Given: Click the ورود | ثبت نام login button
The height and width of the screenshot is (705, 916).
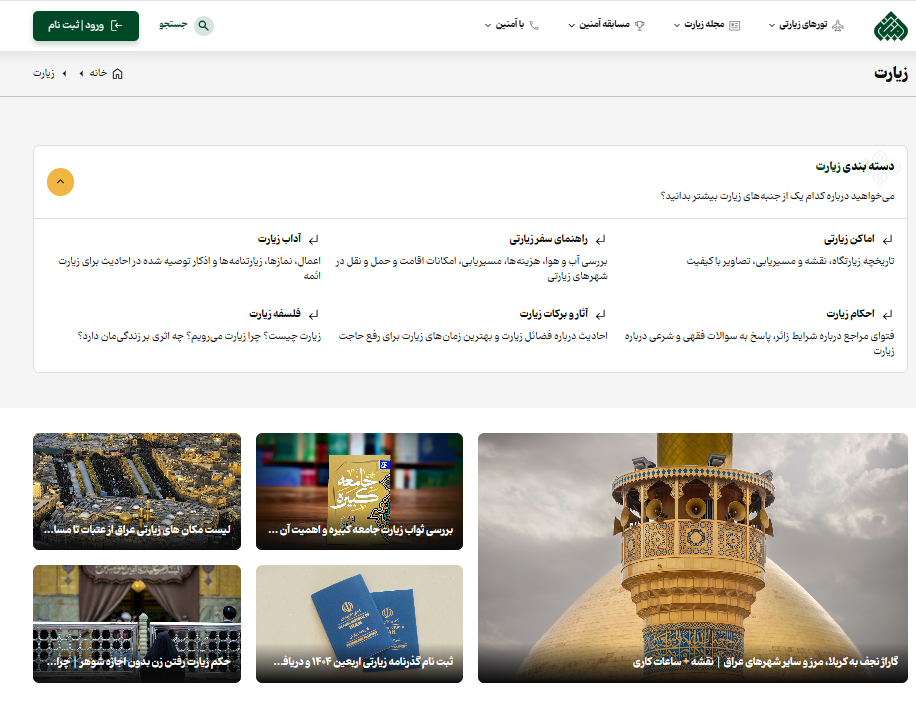Looking at the screenshot, I should pos(85,26).
